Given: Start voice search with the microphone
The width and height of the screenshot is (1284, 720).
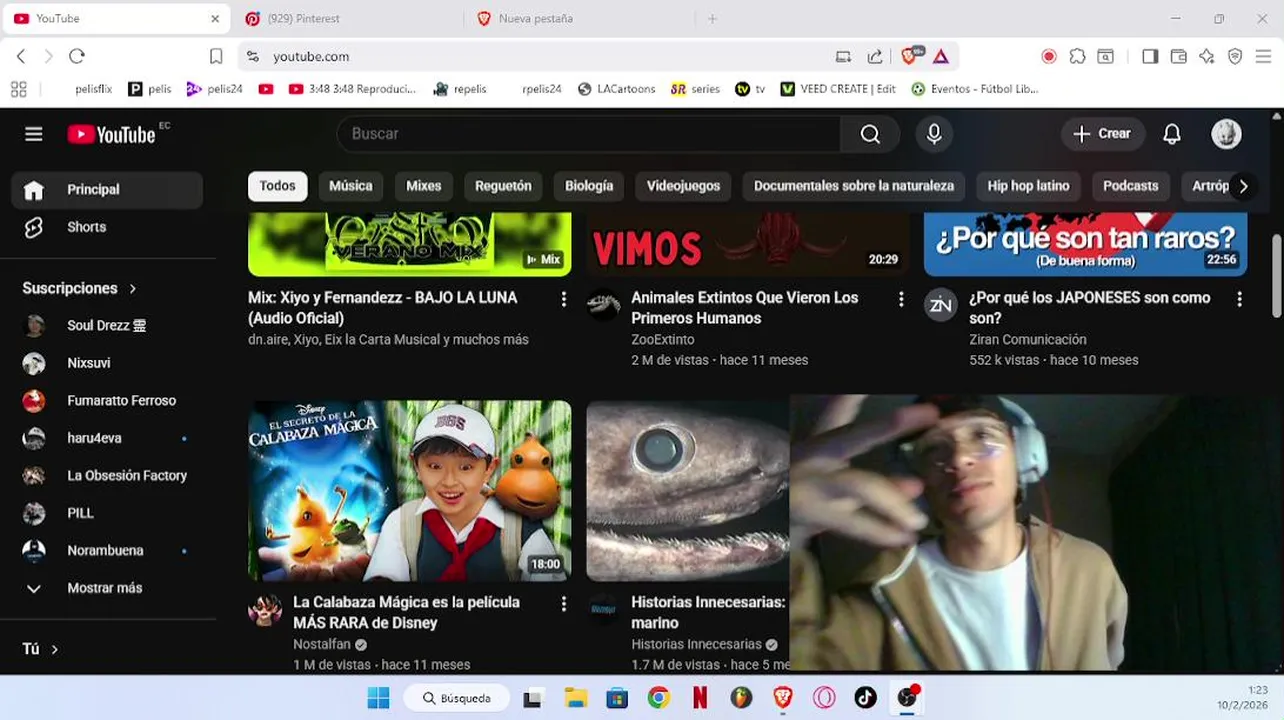Looking at the screenshot, I should click(934, 134).
